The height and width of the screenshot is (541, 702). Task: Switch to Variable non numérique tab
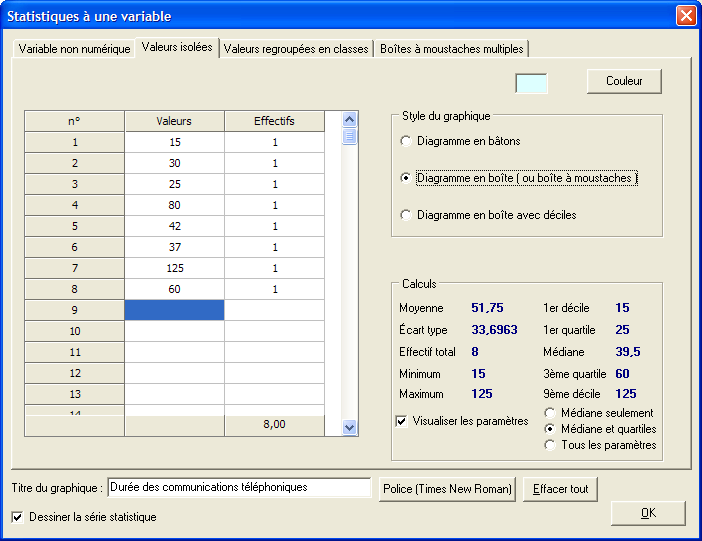click(75, 49)
